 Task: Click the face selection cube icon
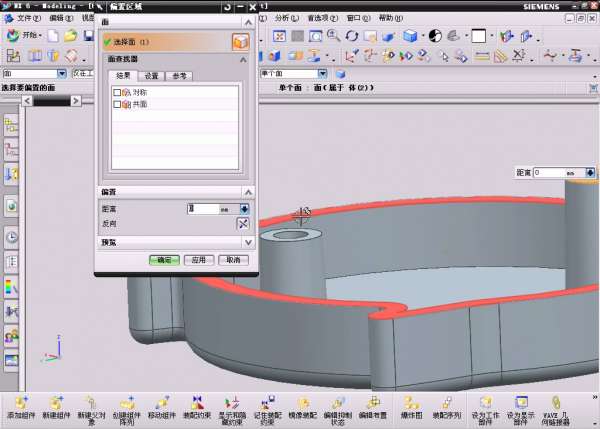tap(240, 42)
